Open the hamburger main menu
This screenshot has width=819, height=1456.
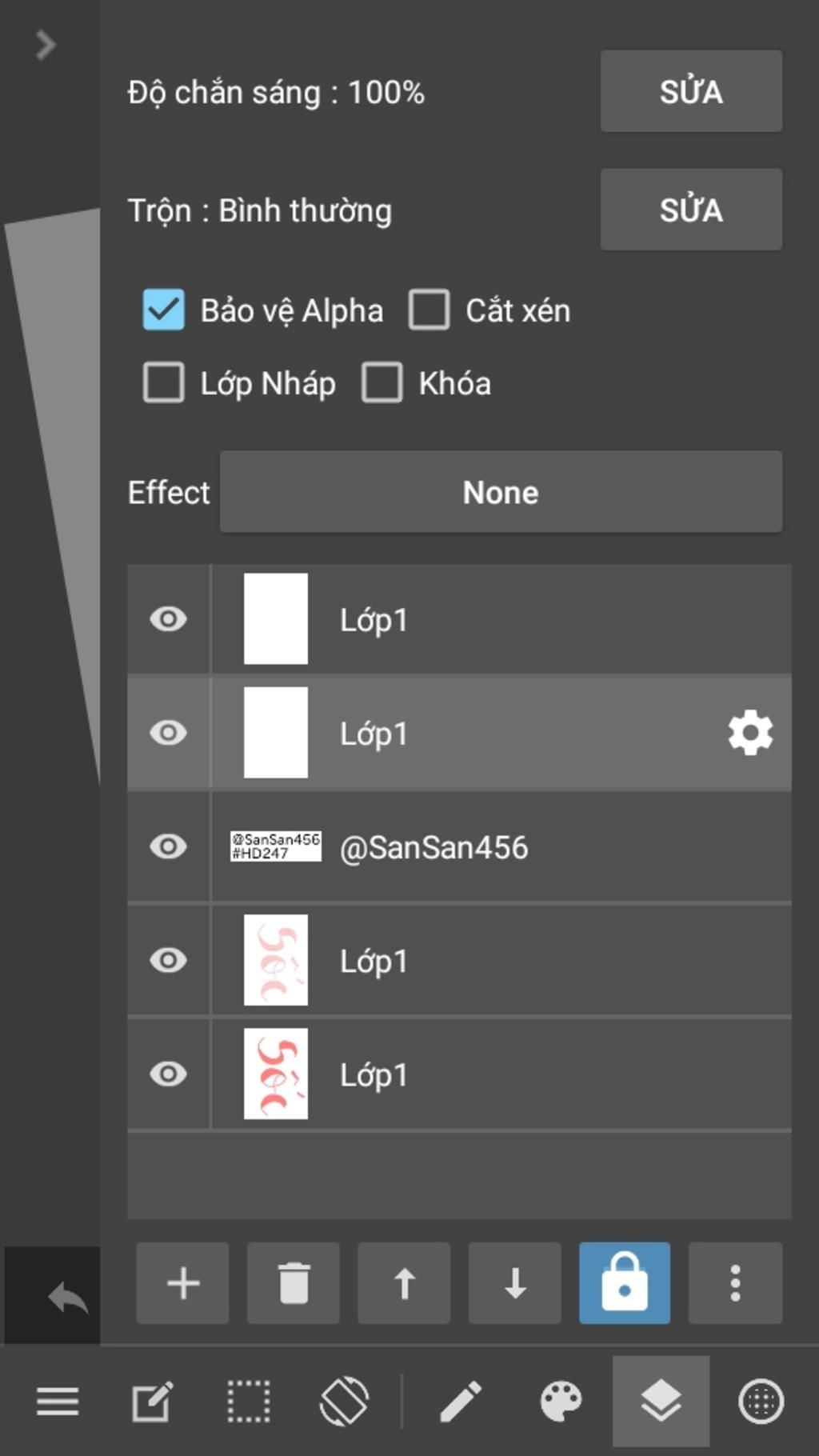58,1402
